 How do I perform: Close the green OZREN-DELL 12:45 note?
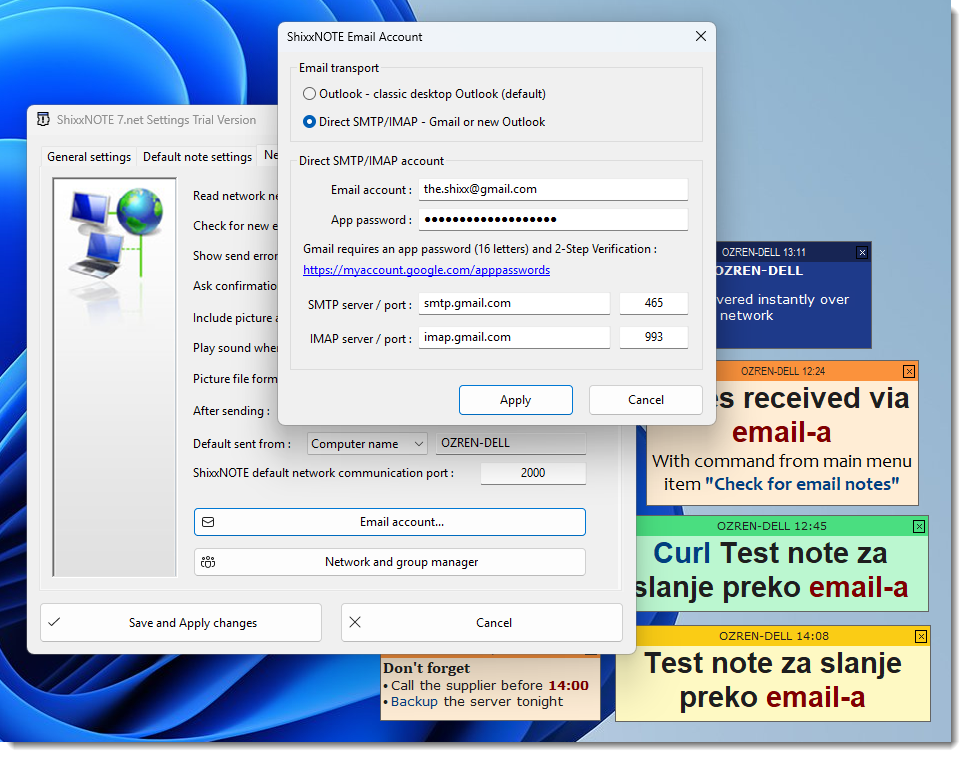tap(919, 527)
